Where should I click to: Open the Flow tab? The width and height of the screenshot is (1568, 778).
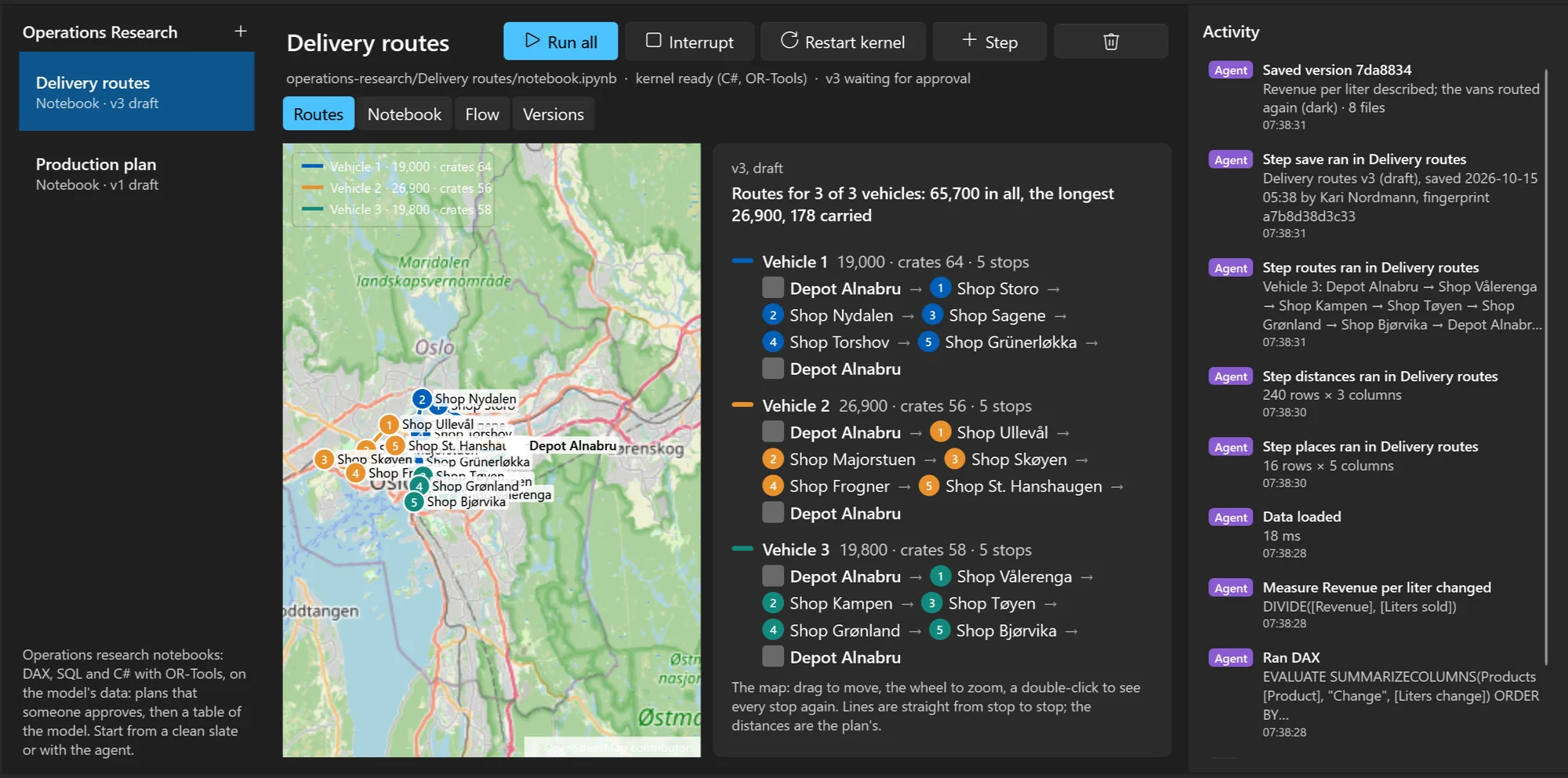tap(482, 114)
